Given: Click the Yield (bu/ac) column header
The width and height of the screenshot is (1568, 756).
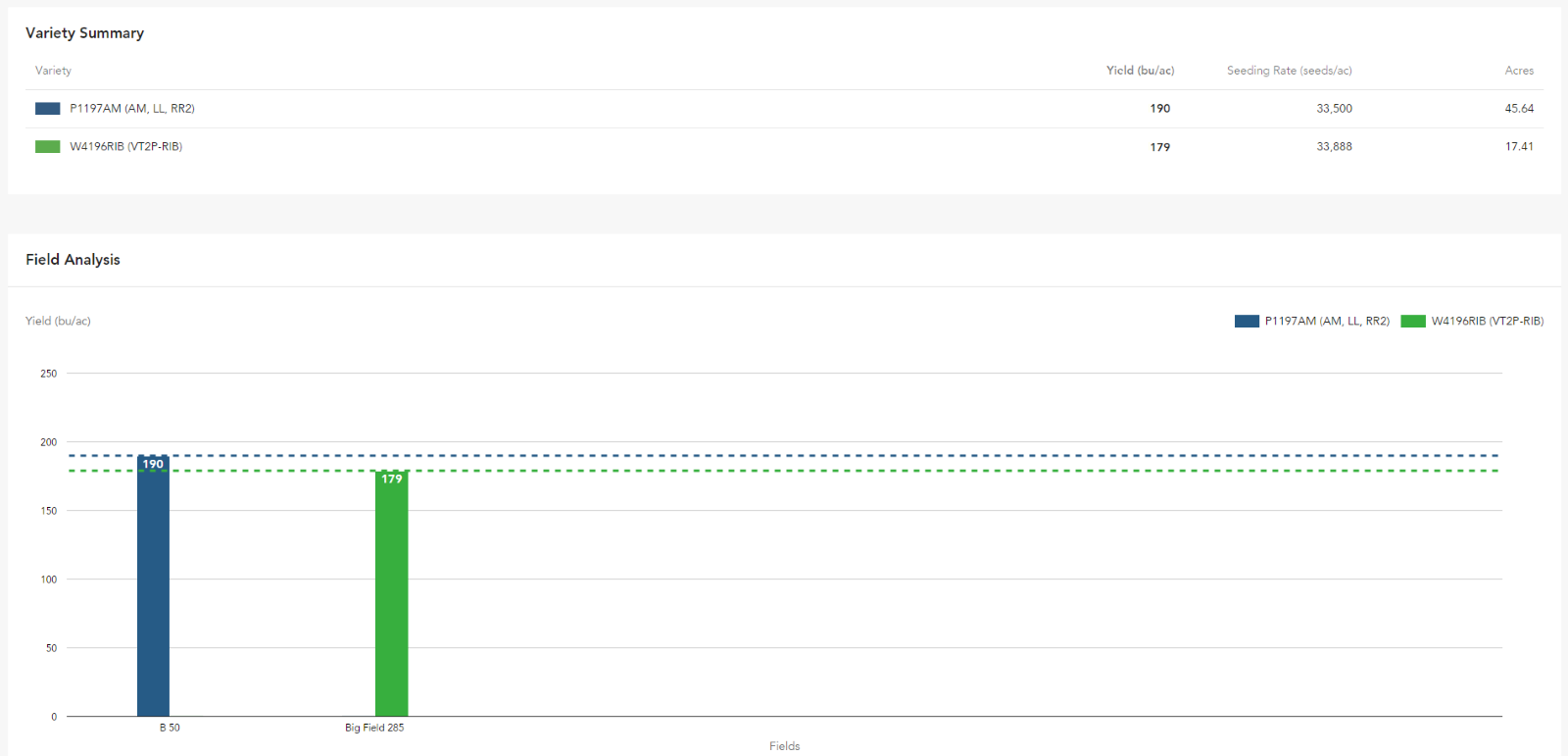Looking at the screenshot, I should [1140, 71].
